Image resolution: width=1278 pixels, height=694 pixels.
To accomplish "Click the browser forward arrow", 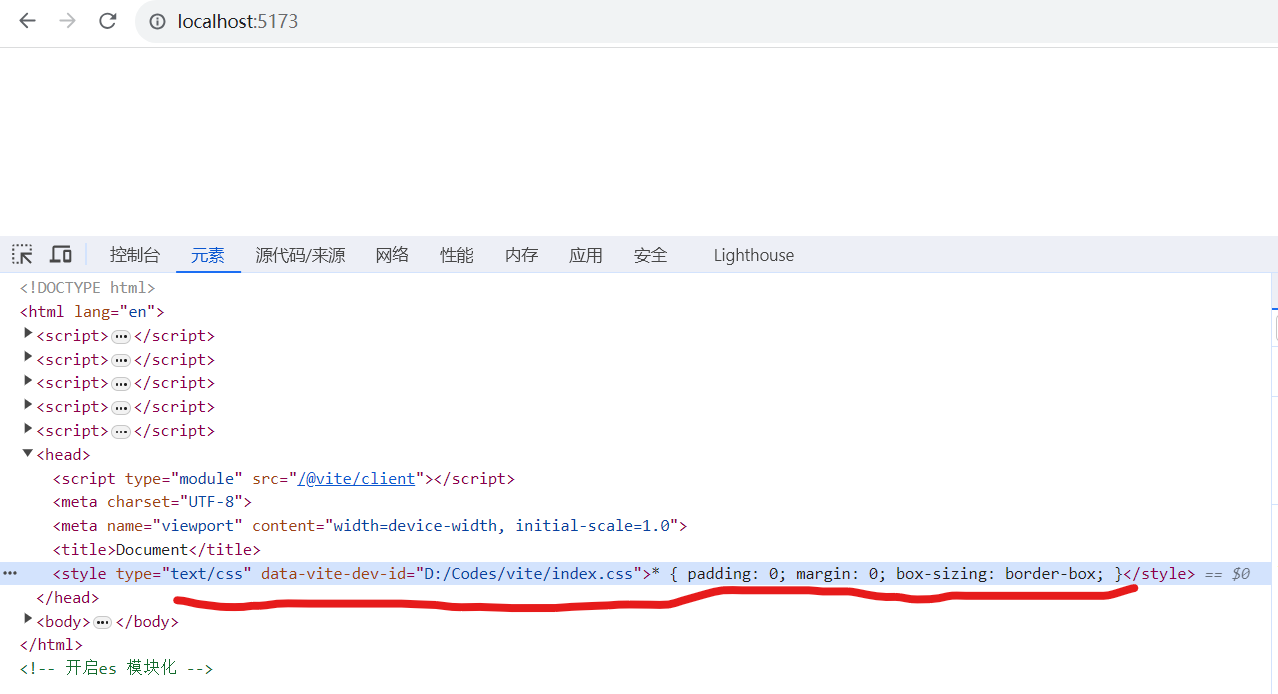I will (67, 21).
